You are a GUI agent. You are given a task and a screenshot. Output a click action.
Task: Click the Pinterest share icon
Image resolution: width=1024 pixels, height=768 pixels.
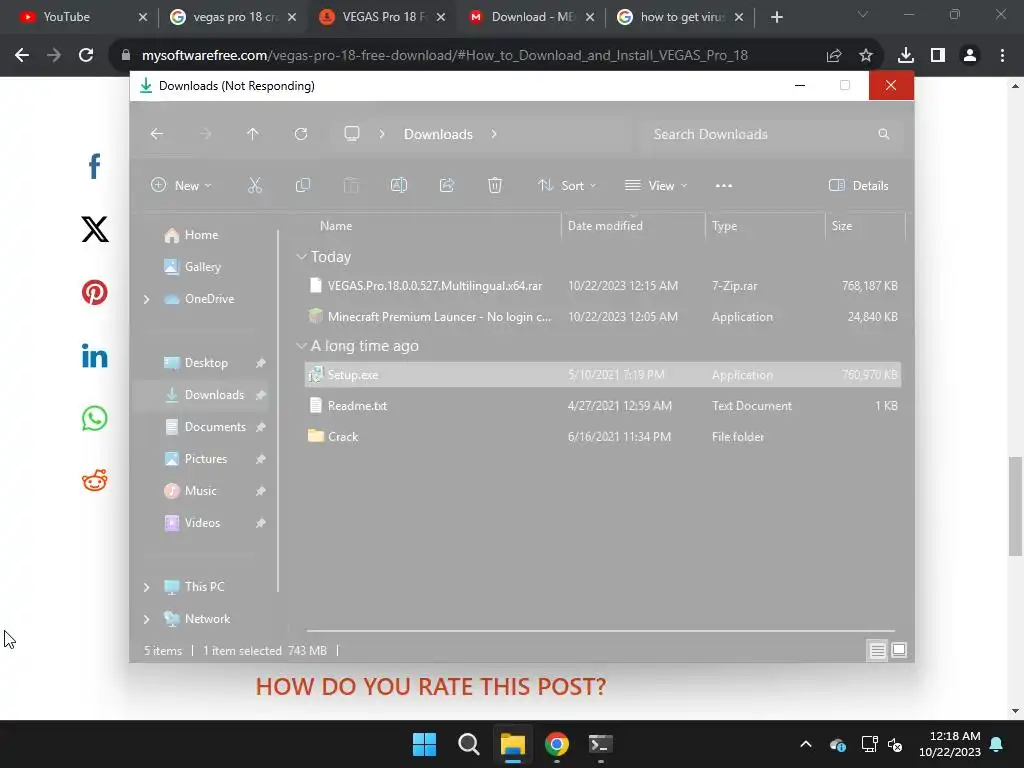tap(95, 292)
